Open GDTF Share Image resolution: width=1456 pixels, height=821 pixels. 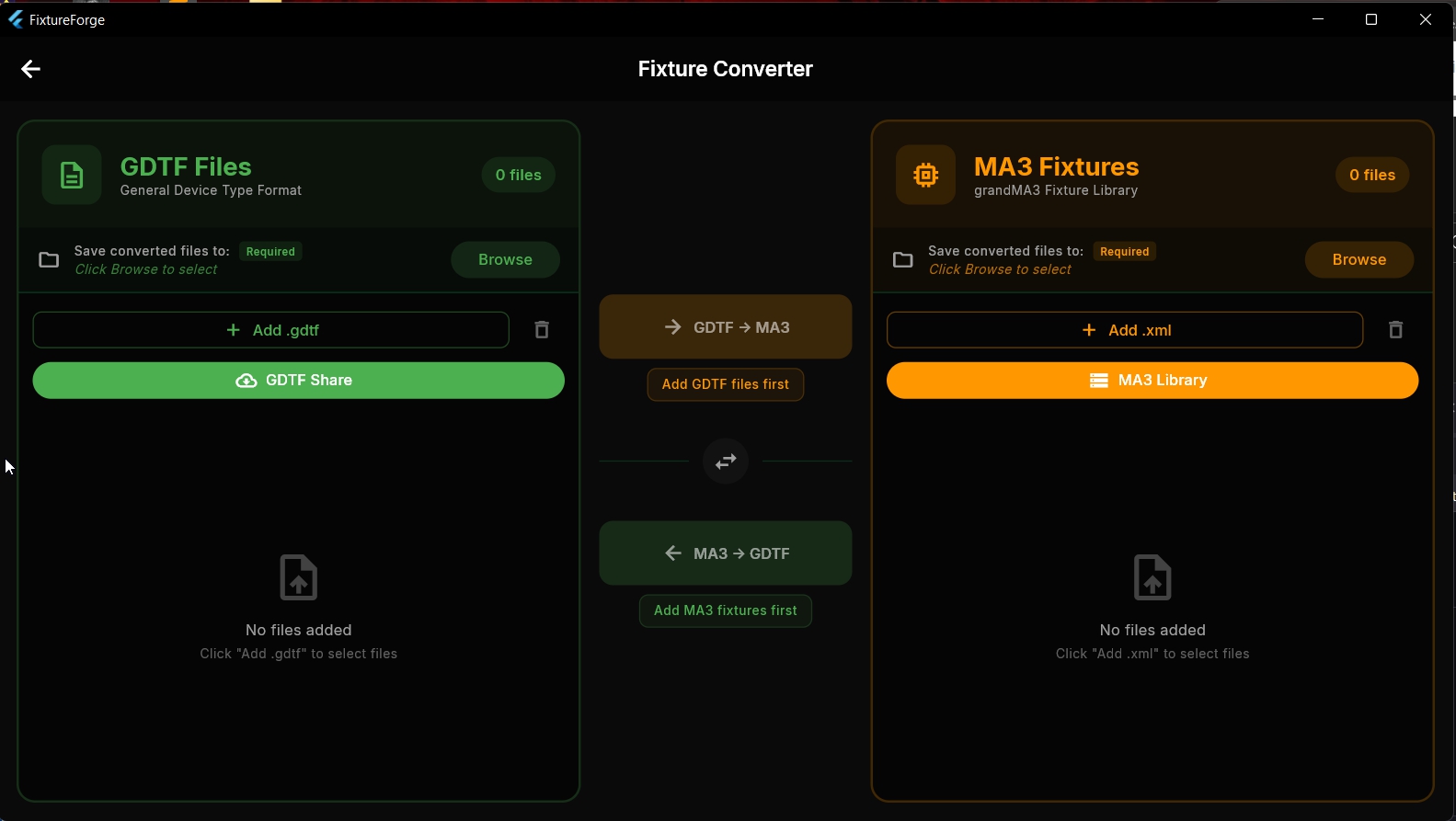[x=298, y=380]
